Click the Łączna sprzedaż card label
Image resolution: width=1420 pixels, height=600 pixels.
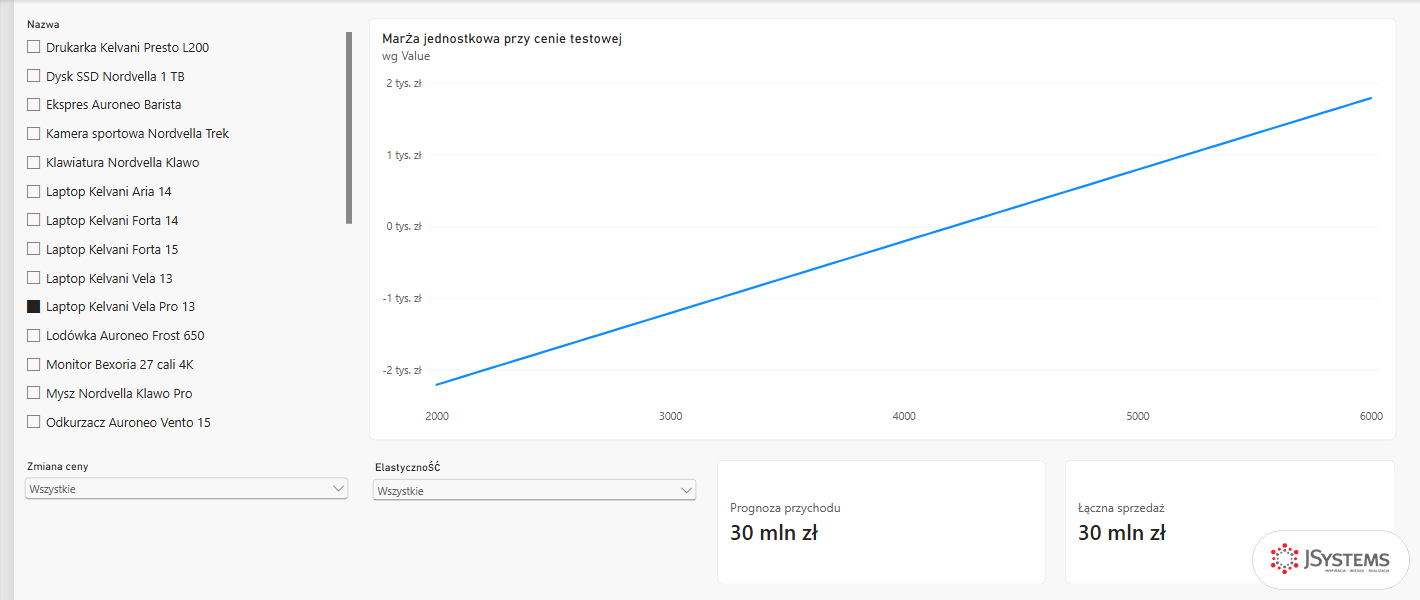(1121, 508)
